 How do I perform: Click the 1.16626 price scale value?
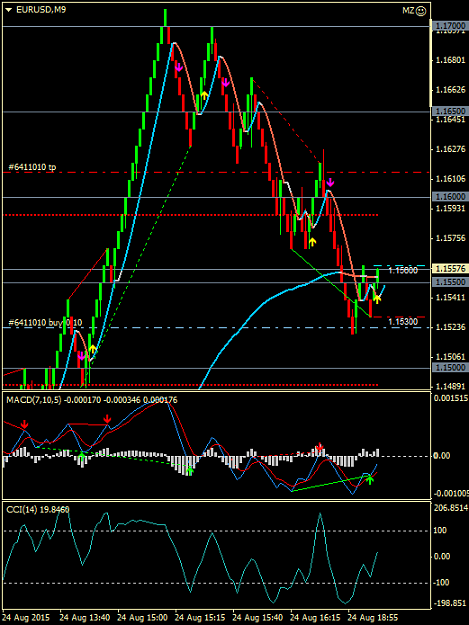[451, 90]
